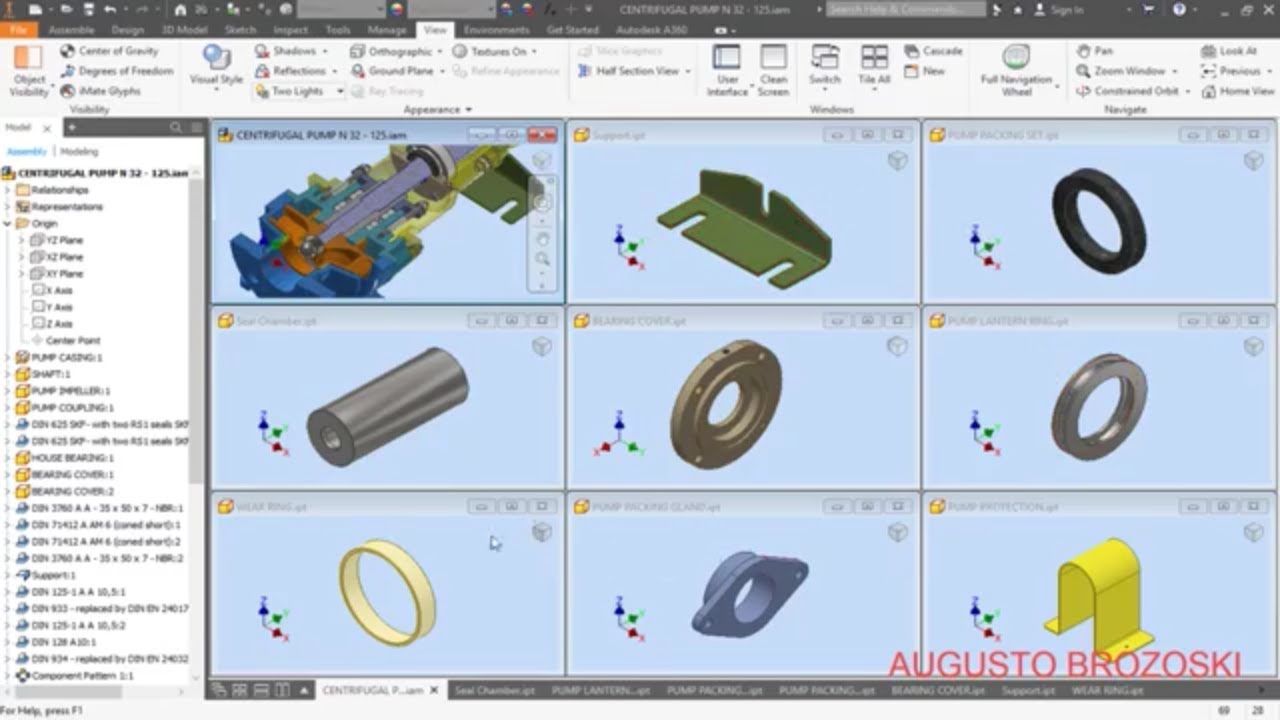Switch to the Support.ipt document tab

click(1028, 690)
